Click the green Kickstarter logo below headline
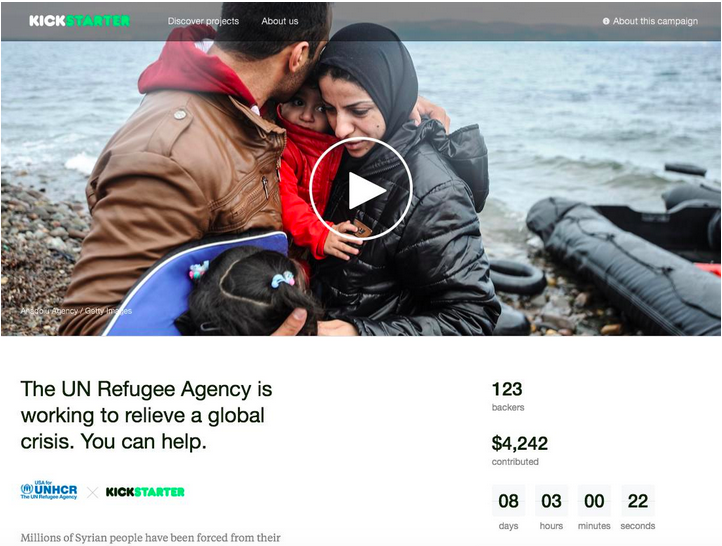 (145, 492)
